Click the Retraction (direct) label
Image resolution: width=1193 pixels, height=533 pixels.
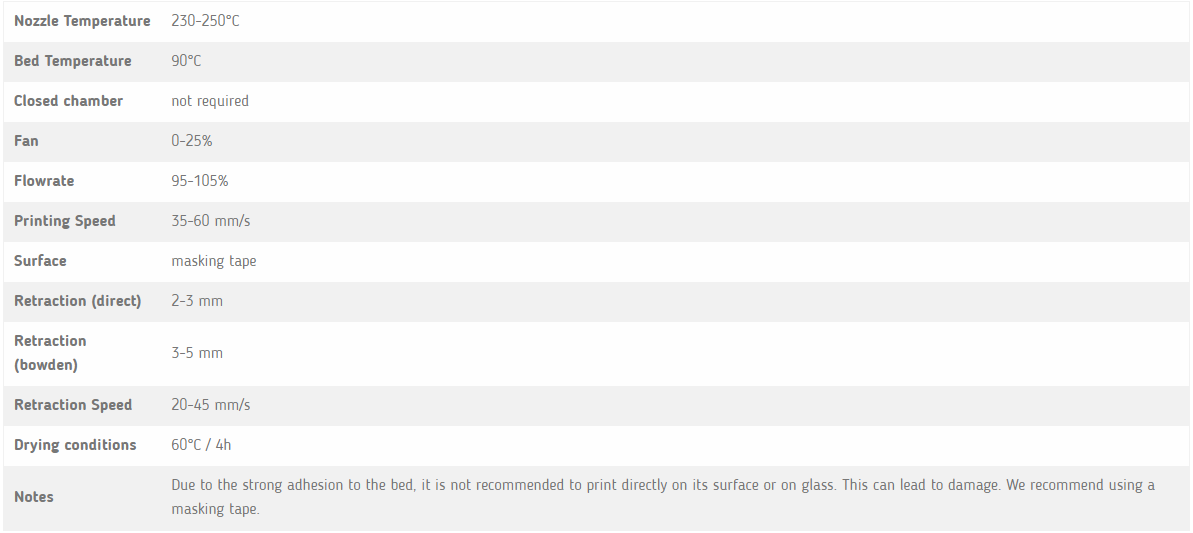(78, 301)
